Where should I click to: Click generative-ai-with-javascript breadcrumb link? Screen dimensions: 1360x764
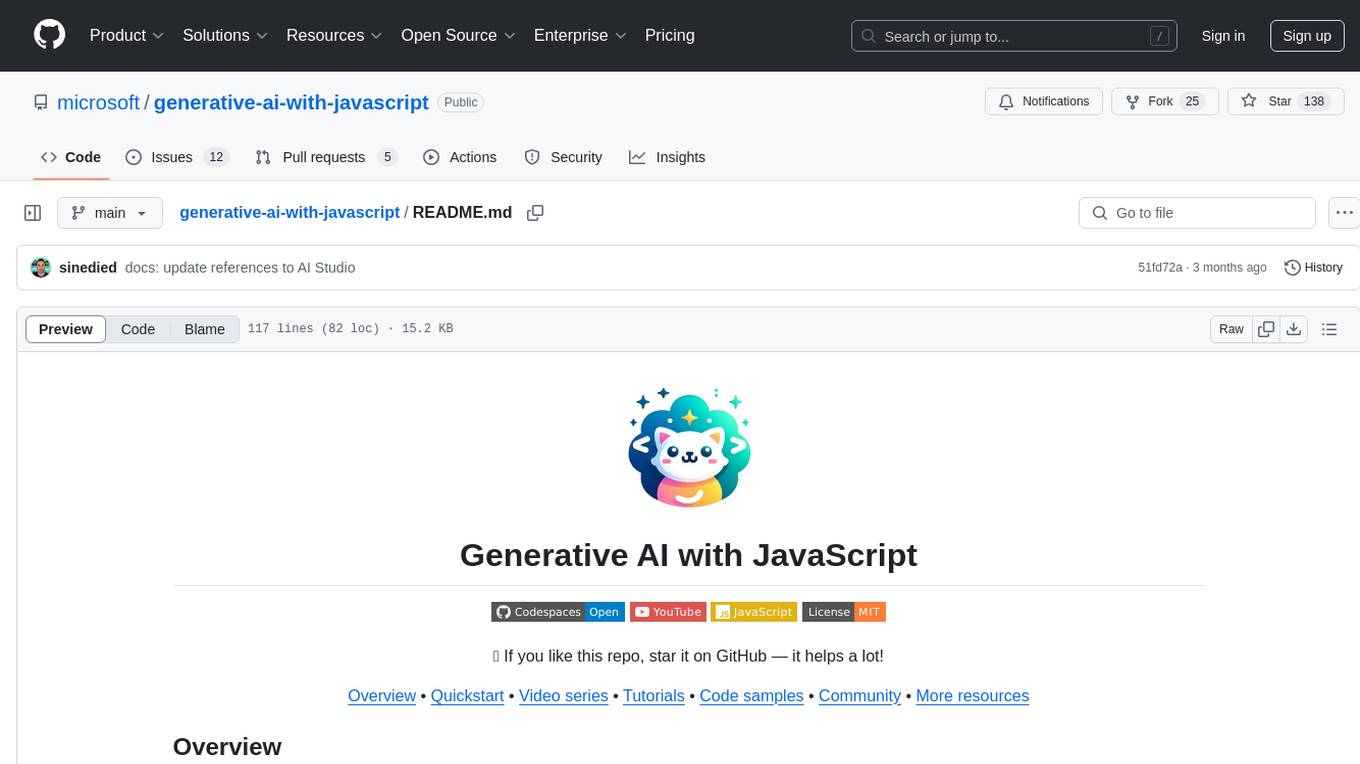(290, 213)
